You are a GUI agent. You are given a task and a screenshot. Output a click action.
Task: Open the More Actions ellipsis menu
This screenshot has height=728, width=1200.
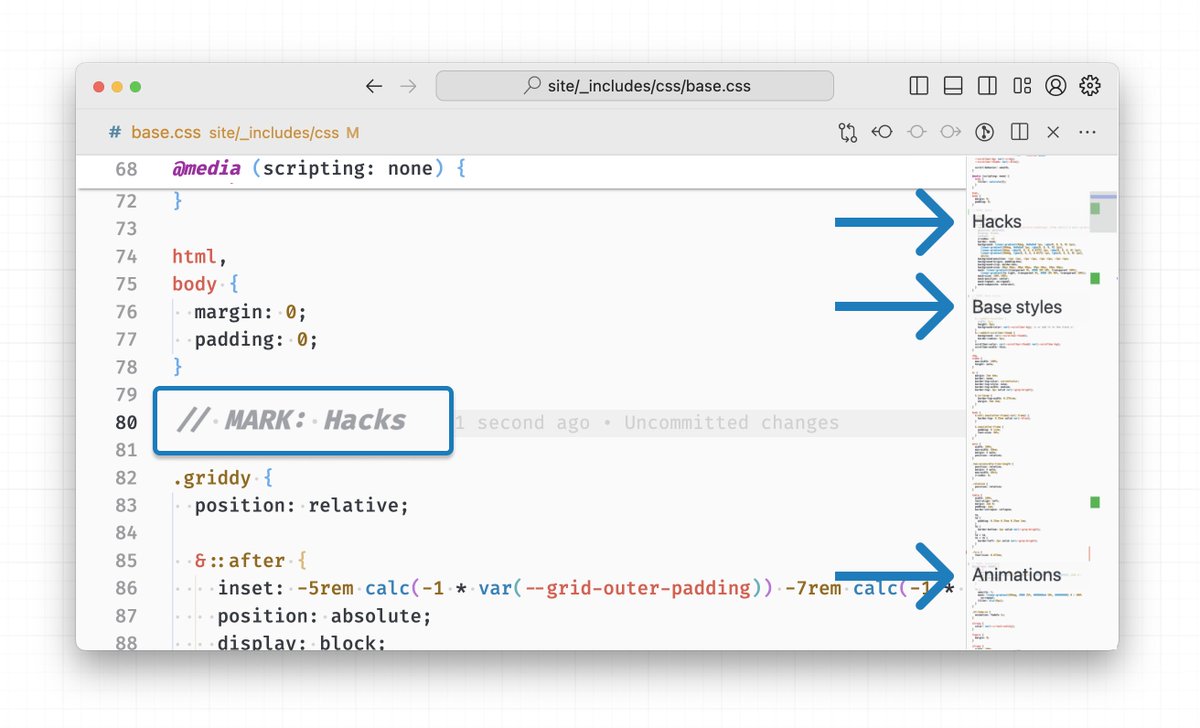1088,132
